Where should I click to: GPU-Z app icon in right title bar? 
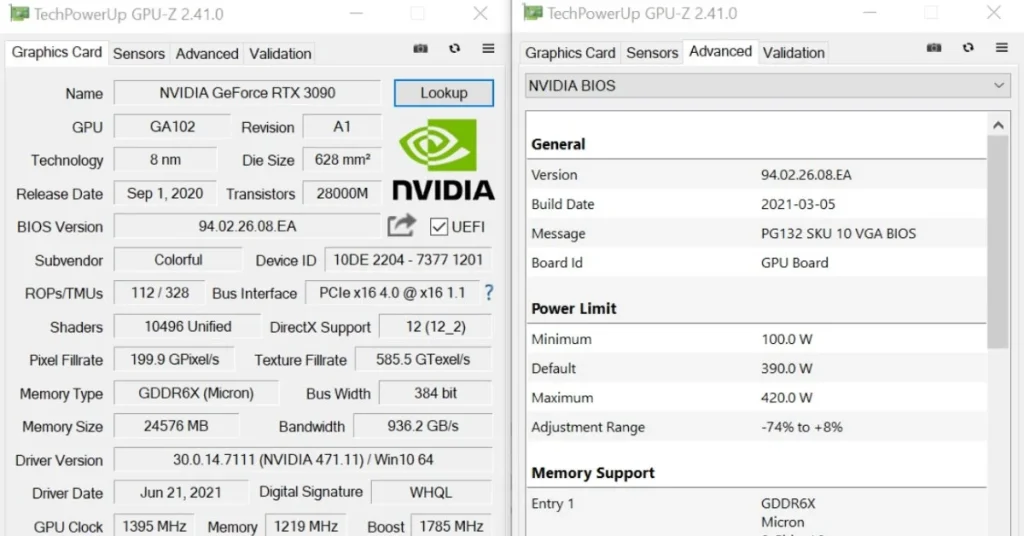532,13
